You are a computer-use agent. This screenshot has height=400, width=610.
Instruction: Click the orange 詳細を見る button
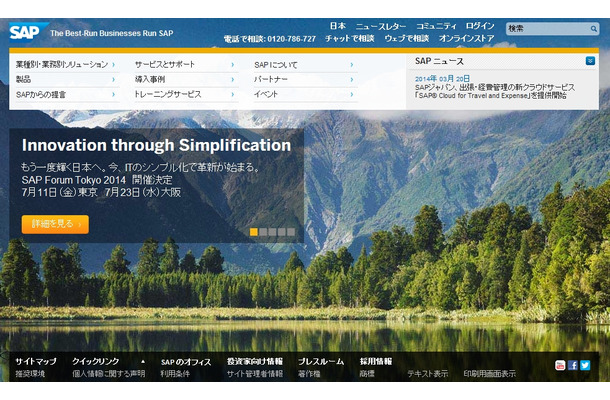[55, 224]
